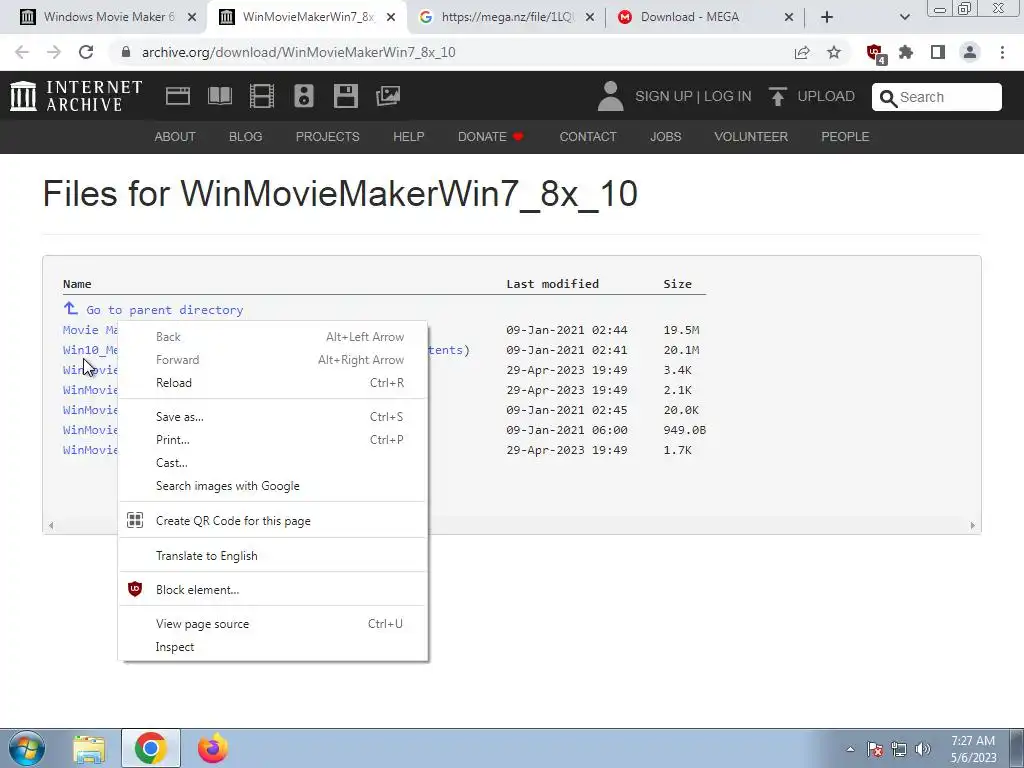Click the share page icon in address bar
Image resolution: width=1024 pixels, height=768 pixels.
802,52
